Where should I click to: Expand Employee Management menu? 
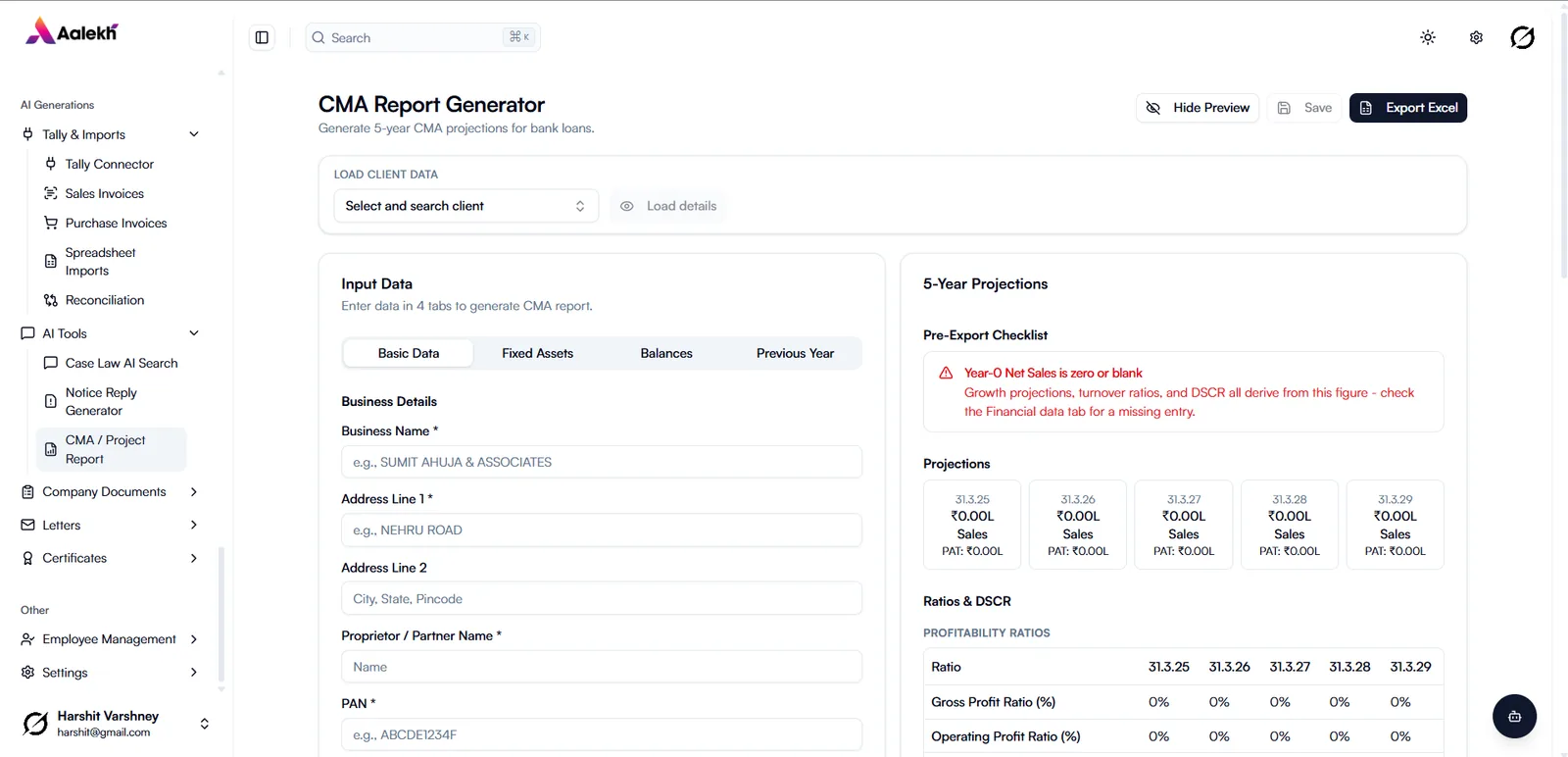(x=111, y=639)
